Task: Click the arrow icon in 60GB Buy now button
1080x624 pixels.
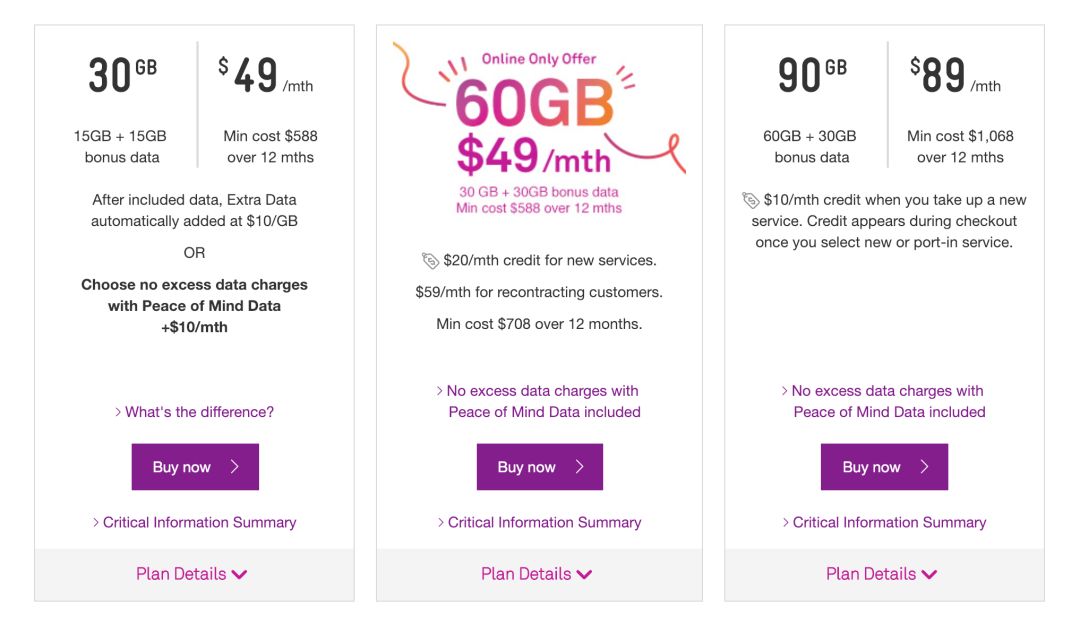Action: click(580, 467)
